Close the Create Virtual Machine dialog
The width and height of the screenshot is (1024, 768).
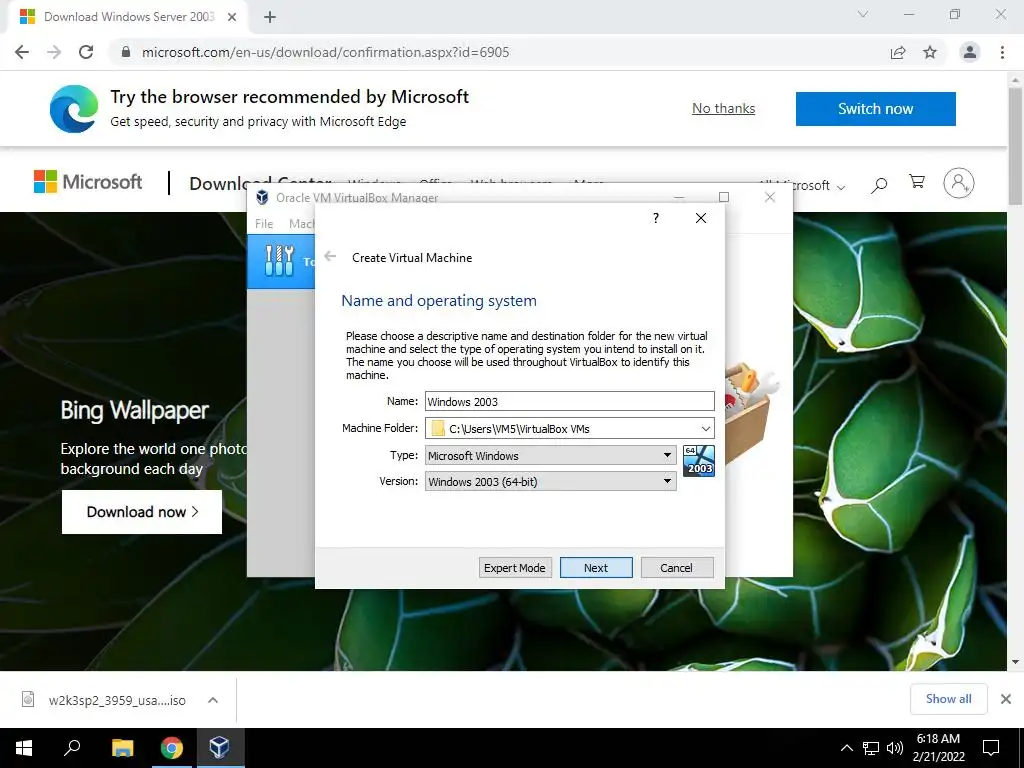click(x=701, y=218)
